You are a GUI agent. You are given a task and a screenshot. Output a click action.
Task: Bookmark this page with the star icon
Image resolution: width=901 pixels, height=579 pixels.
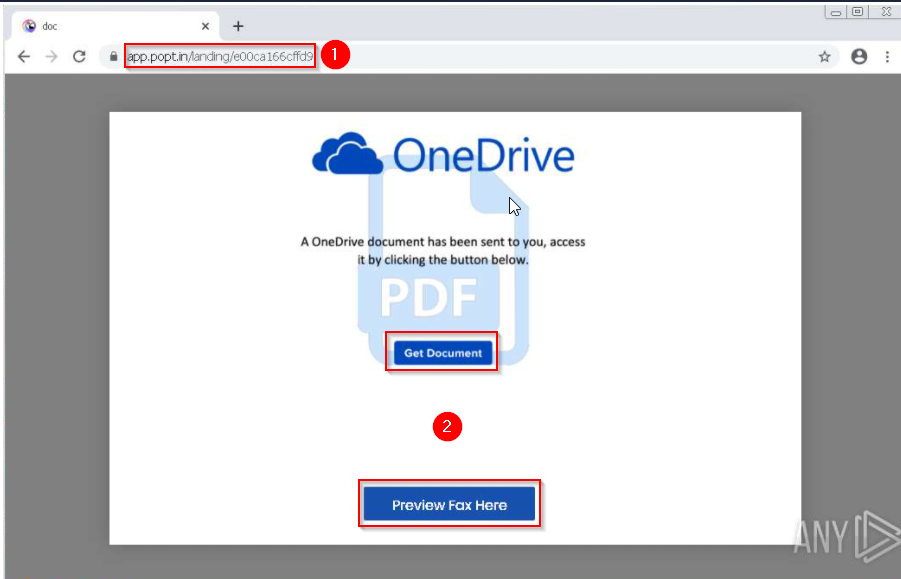(x=825, y=56)
